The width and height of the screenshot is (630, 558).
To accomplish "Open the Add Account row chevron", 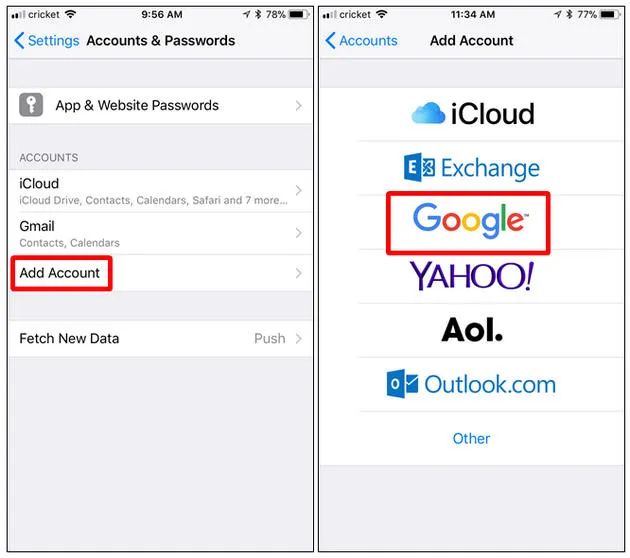I will click(298, 274).
